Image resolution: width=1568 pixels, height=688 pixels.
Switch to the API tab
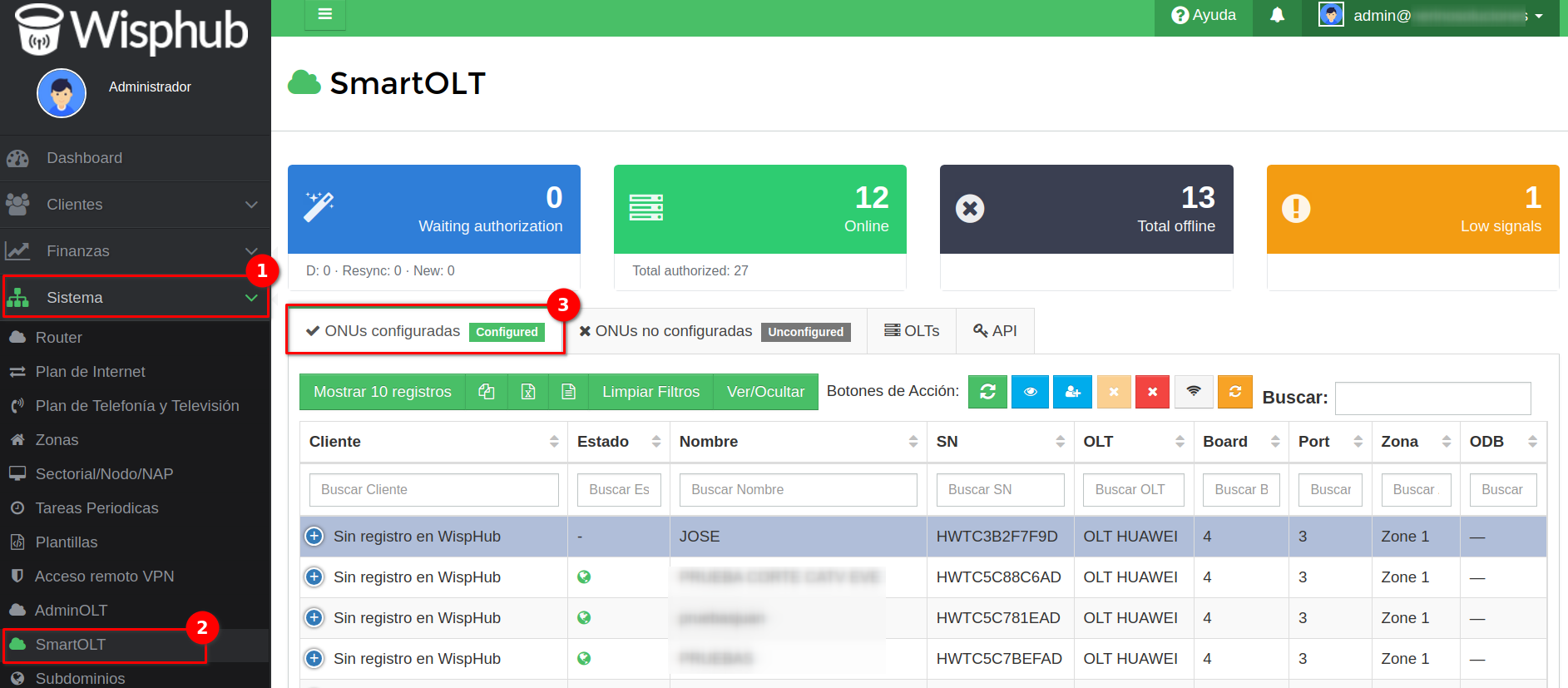996,331
